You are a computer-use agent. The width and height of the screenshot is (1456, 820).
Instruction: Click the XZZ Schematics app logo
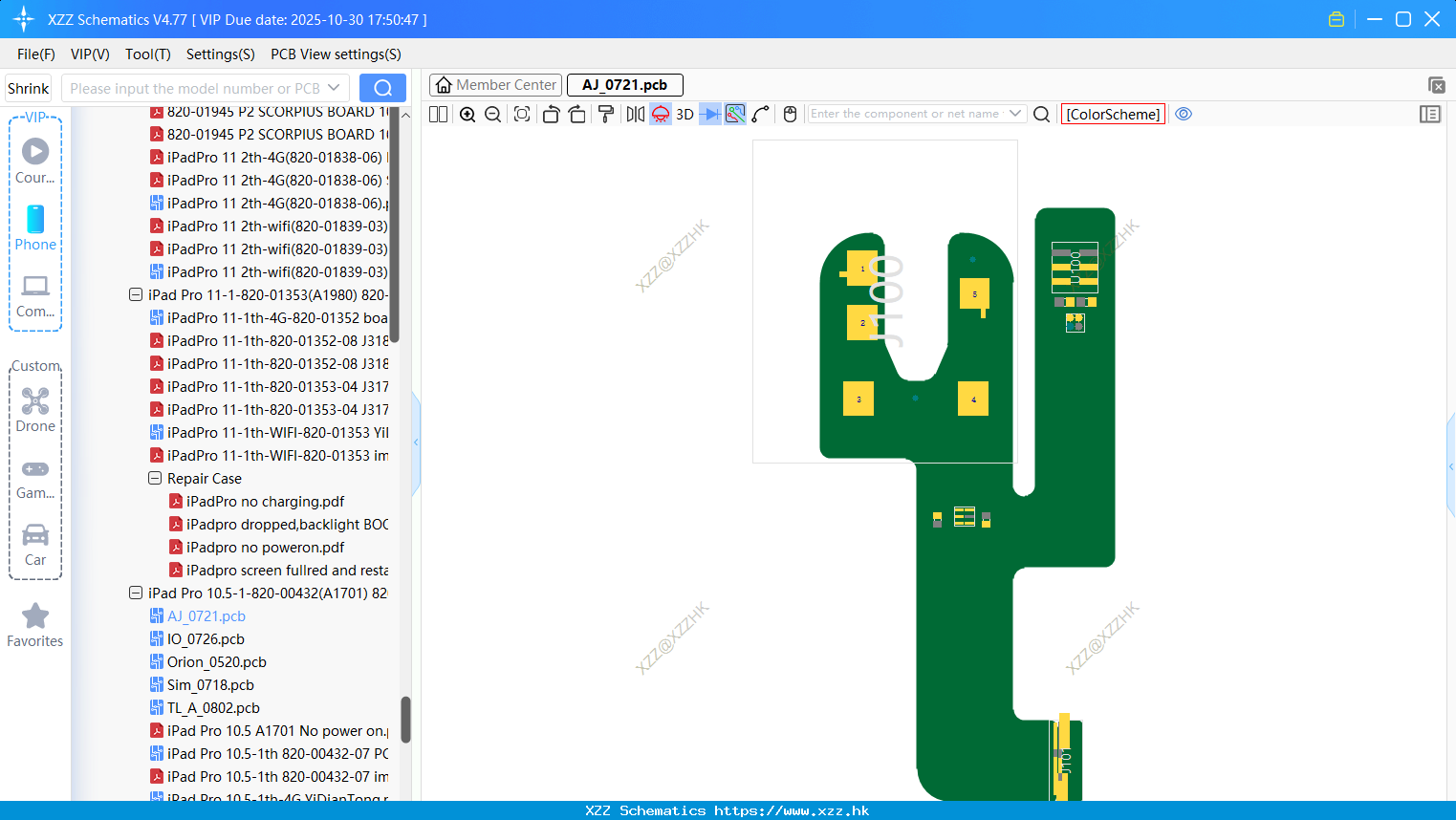point(24,19)
